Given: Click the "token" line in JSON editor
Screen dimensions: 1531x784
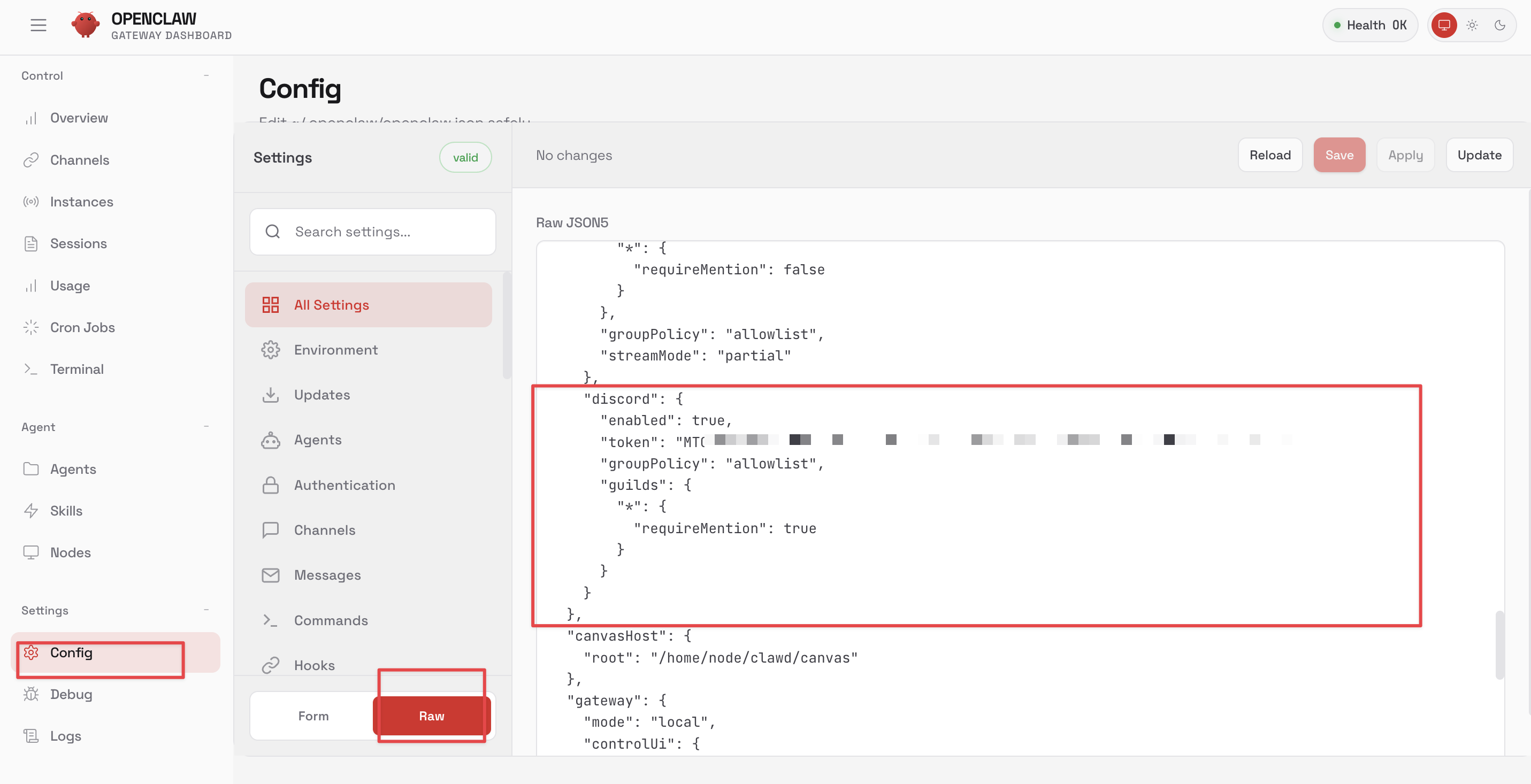Looking at the screenshot, I should 945,442.
